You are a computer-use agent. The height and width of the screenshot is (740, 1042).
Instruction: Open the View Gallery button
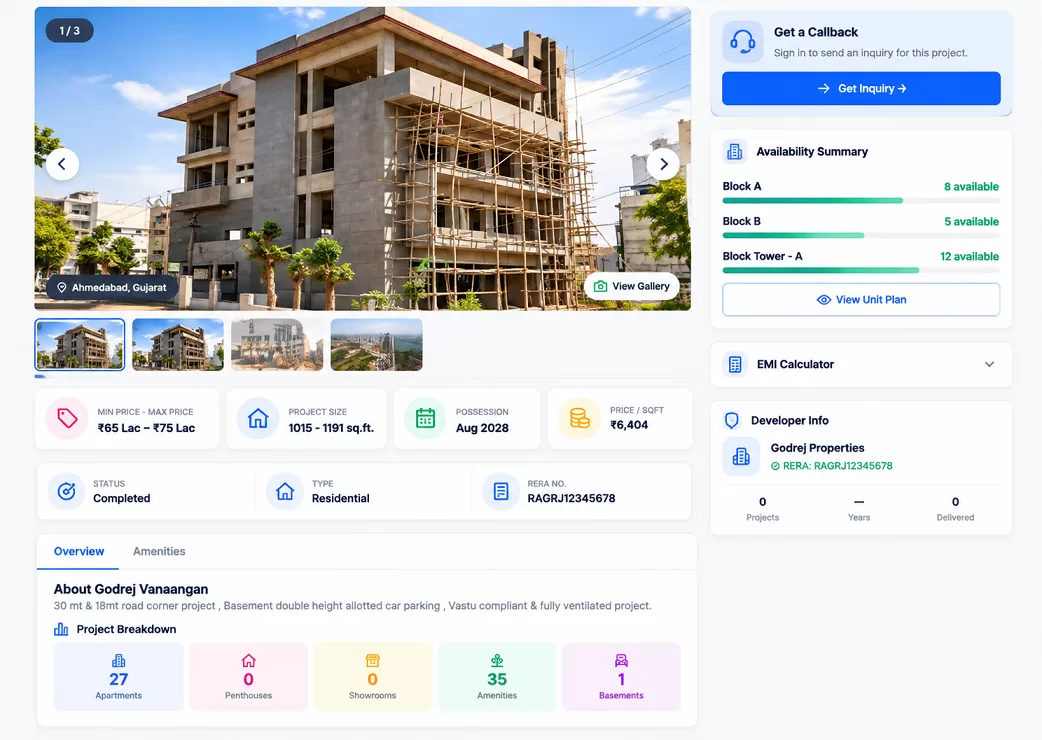click(632, 286)
